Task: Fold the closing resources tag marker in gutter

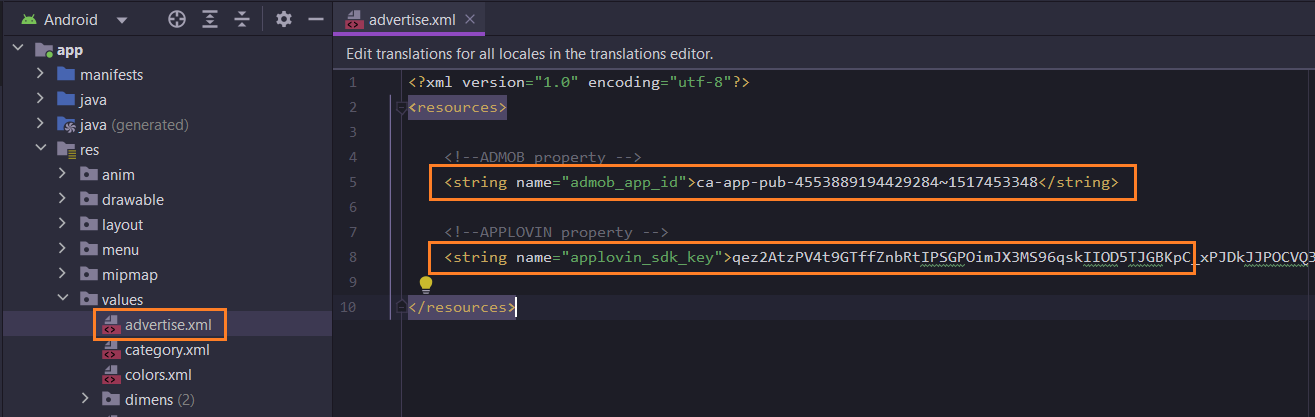Action: click(x=401, y=307)
